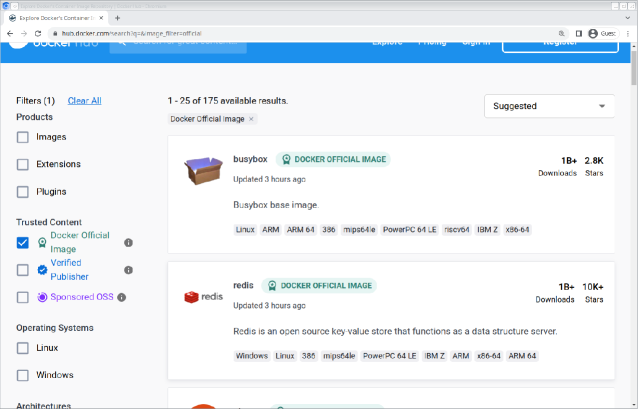The width and height of the screenshot is (638, 409).
Task: Click the Busybox base image description
Action: coord(276,205)
